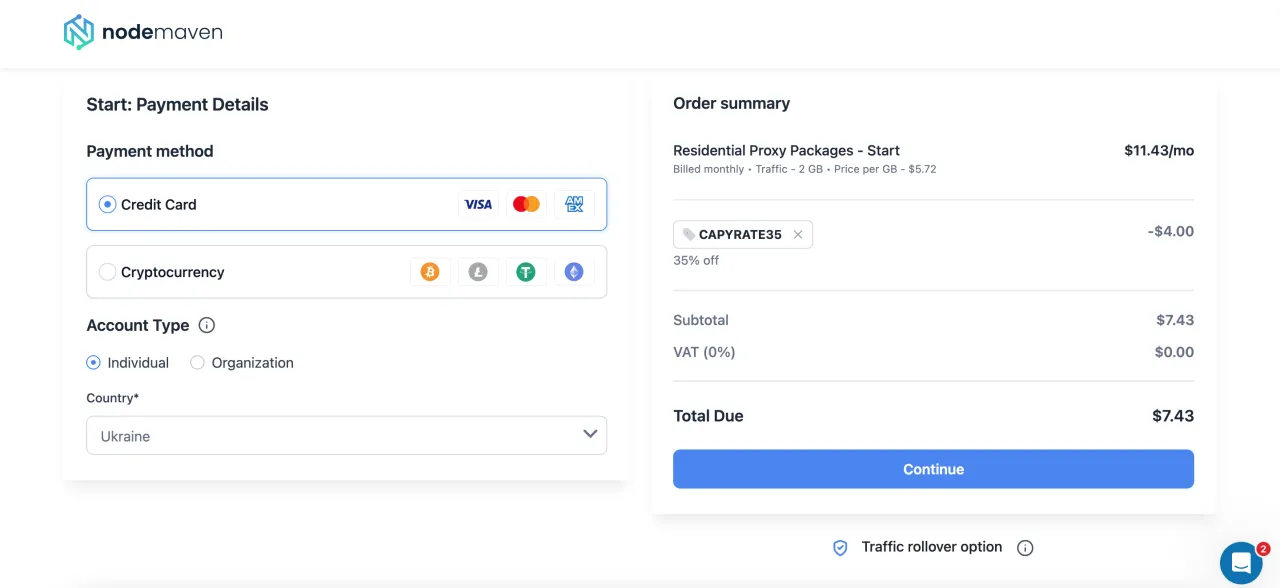Viewport: 1280px width, 588px height.
Task: Click the Mastercard icon
Action: pyautogui.click(x=526, y=204)
